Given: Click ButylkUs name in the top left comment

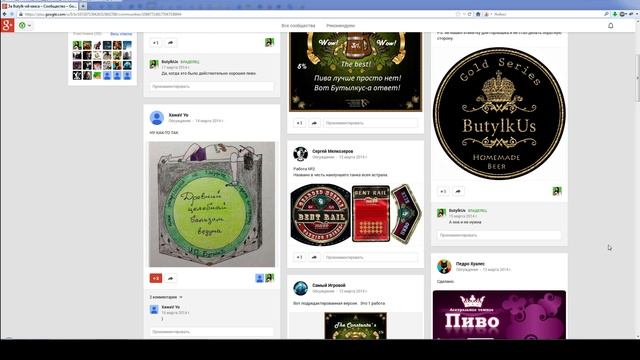Looking at the screenshot, I should tap(170, 62).
